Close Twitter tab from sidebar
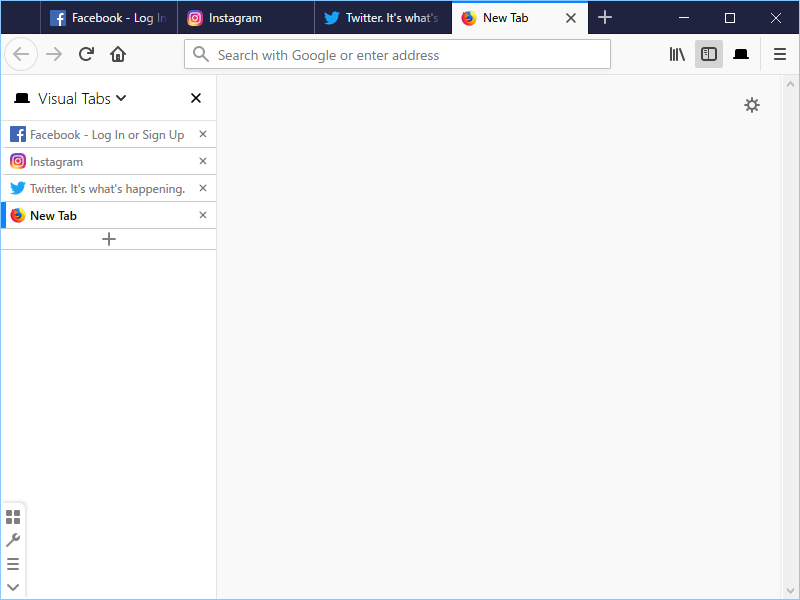The height and width of the screenshot is (600, 800). [203, 188]
